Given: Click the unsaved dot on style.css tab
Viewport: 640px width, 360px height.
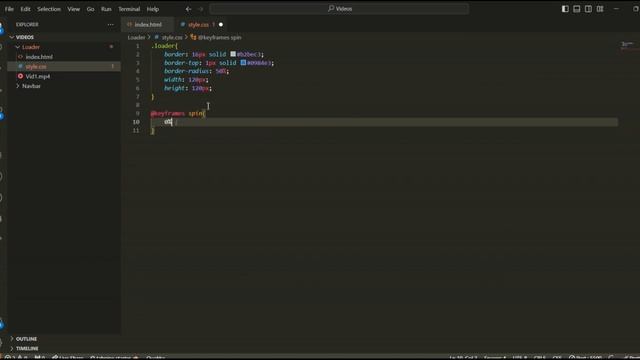Looking at the screenshot, I should click(x=221, y=24).
